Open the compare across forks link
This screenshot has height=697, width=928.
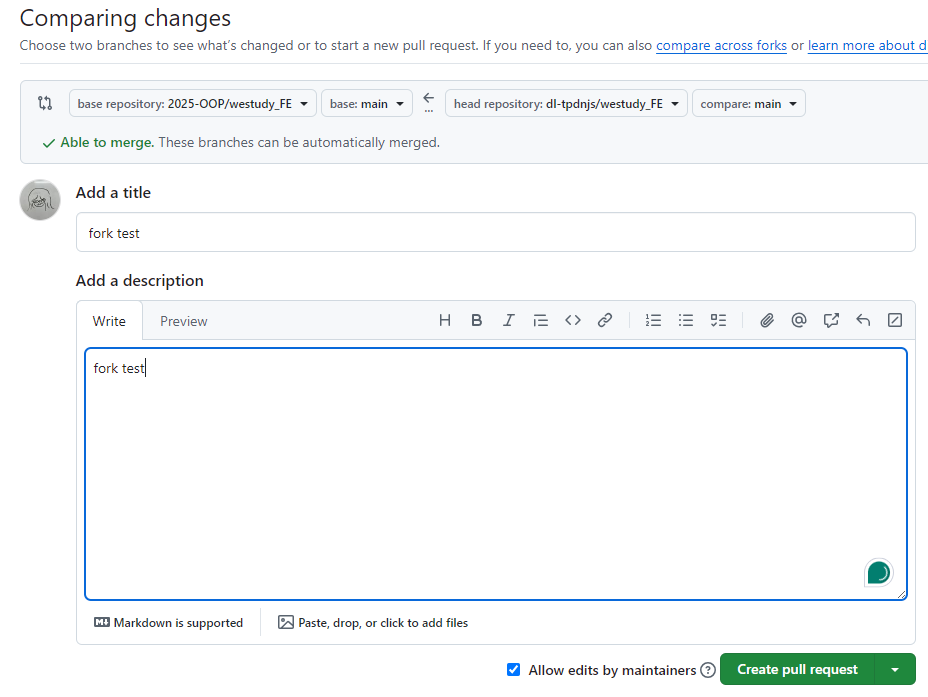[721, 46]
